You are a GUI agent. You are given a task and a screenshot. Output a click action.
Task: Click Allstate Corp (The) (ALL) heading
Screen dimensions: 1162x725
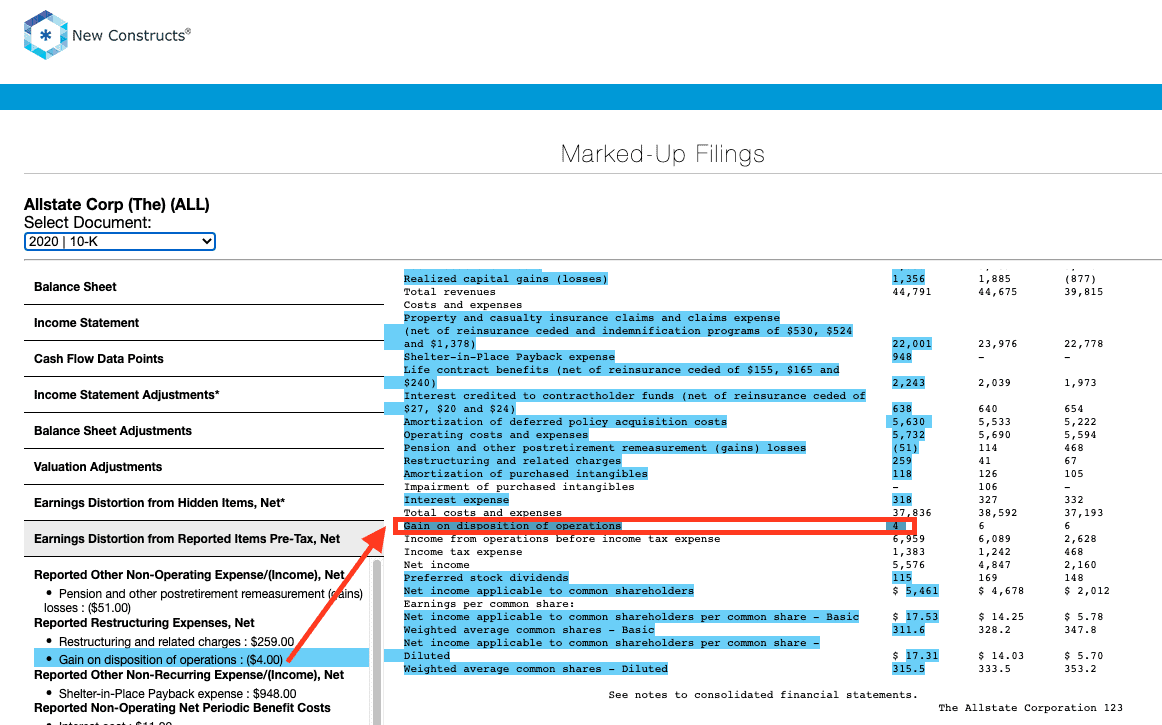[x=116, y=205]
